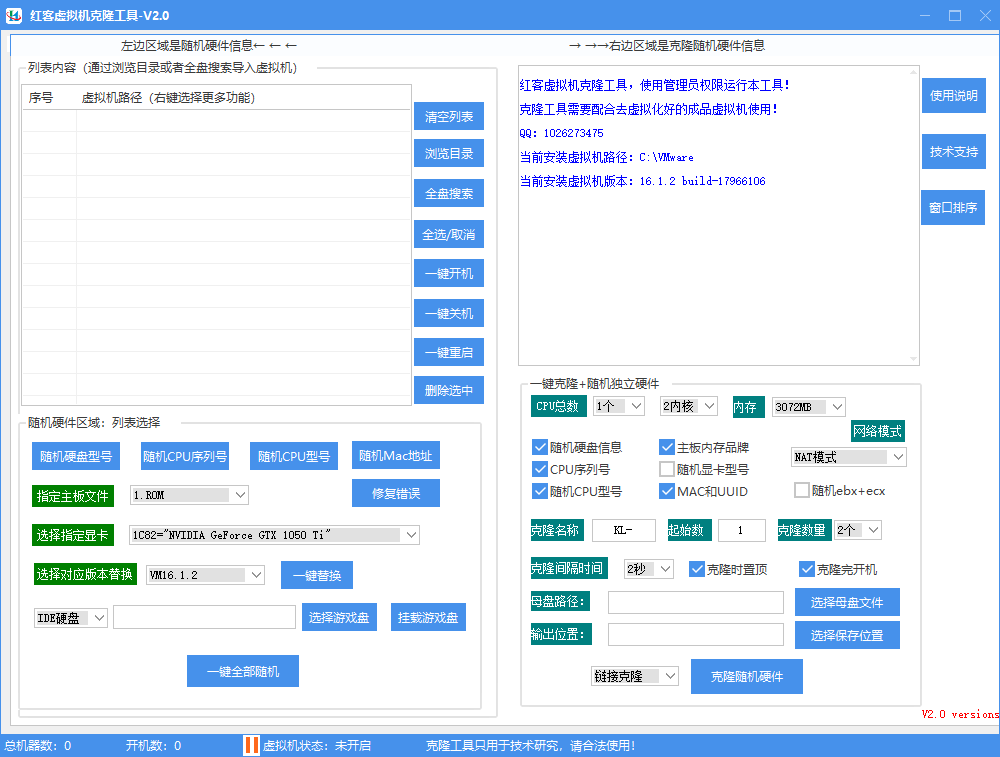Open the NAT模式 network mode dropdown
Viewport: 1000px width, 757px height.
coord(897,457)
